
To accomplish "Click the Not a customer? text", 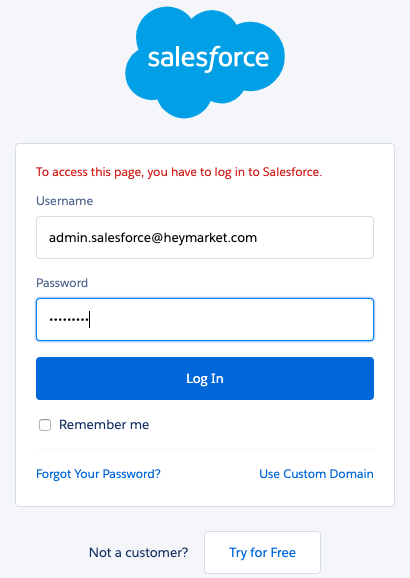I will coord(138,553).
